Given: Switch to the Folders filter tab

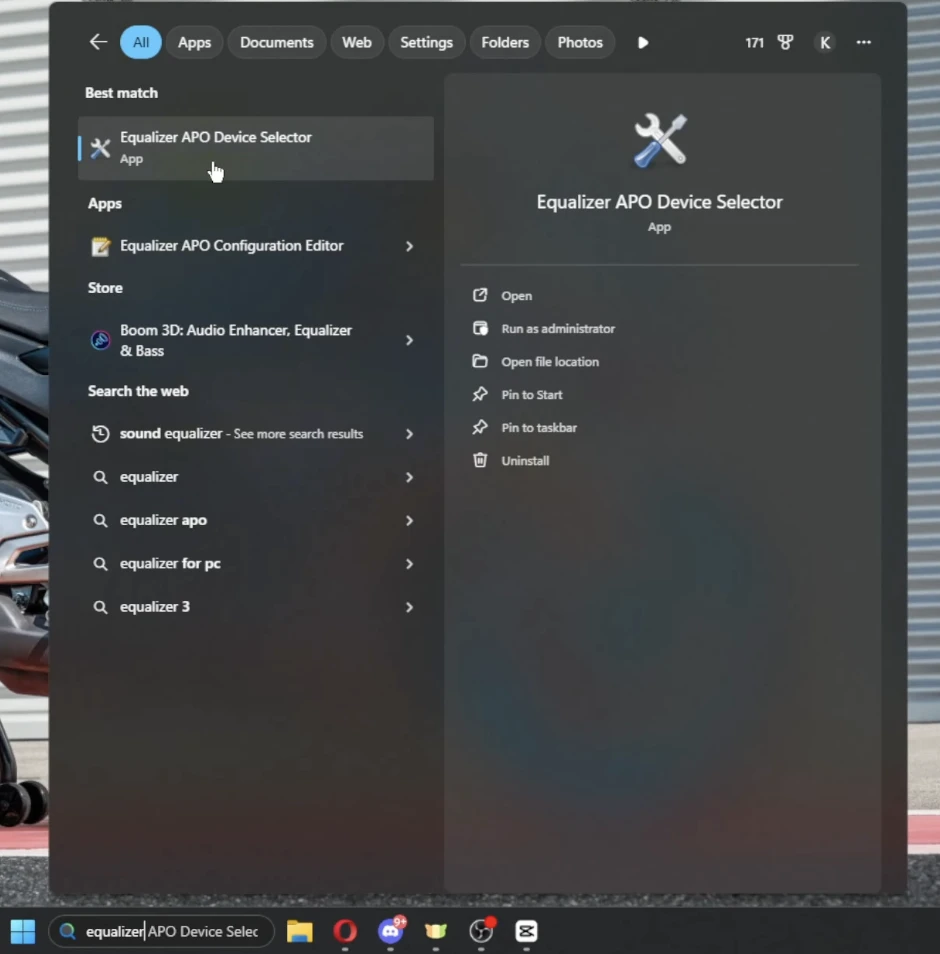Looking at the screenshot, I should click(x=504, y=43).
